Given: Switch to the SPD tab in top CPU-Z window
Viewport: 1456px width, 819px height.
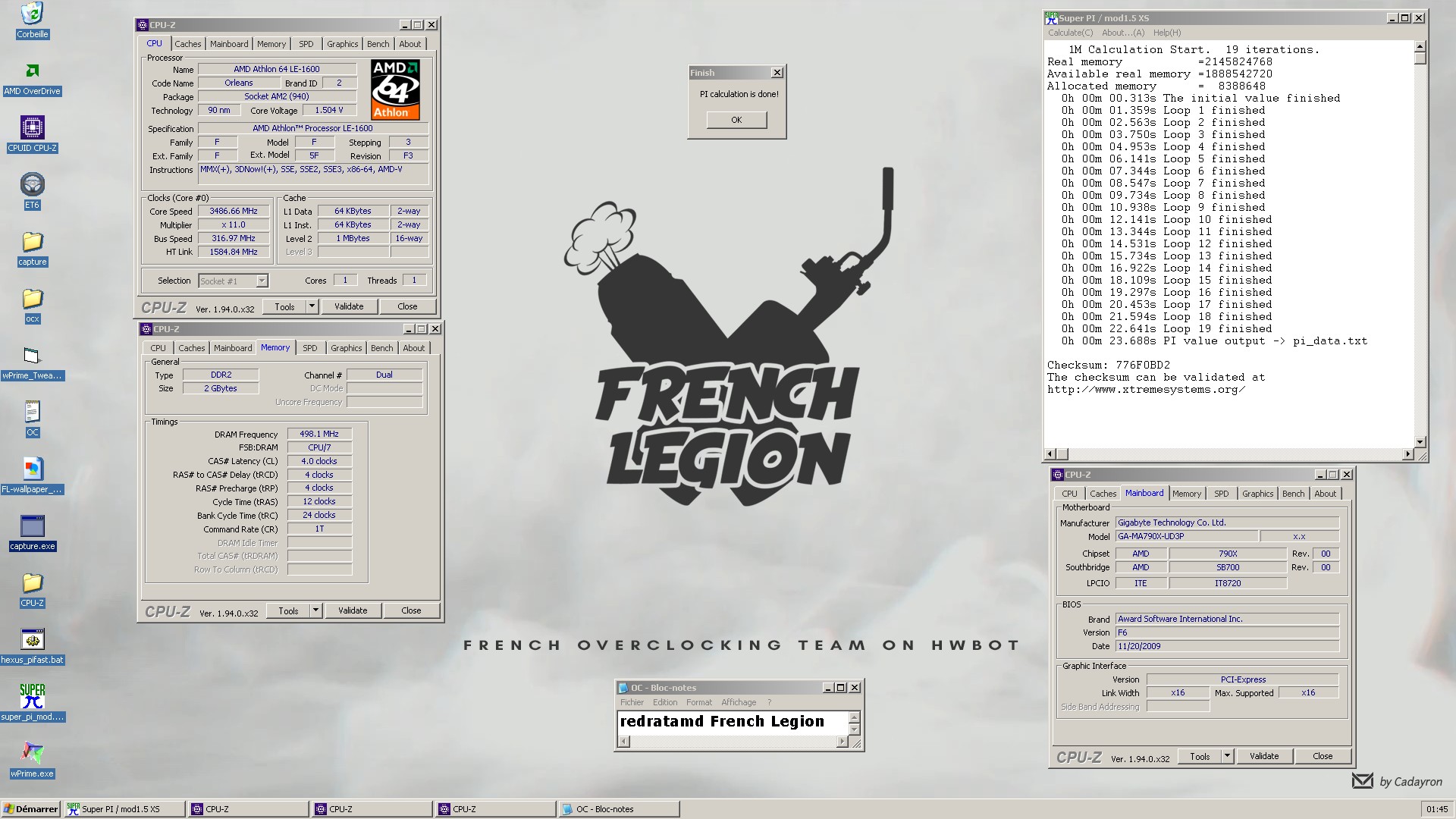Looking at the screenshot, I should [306, 44].
